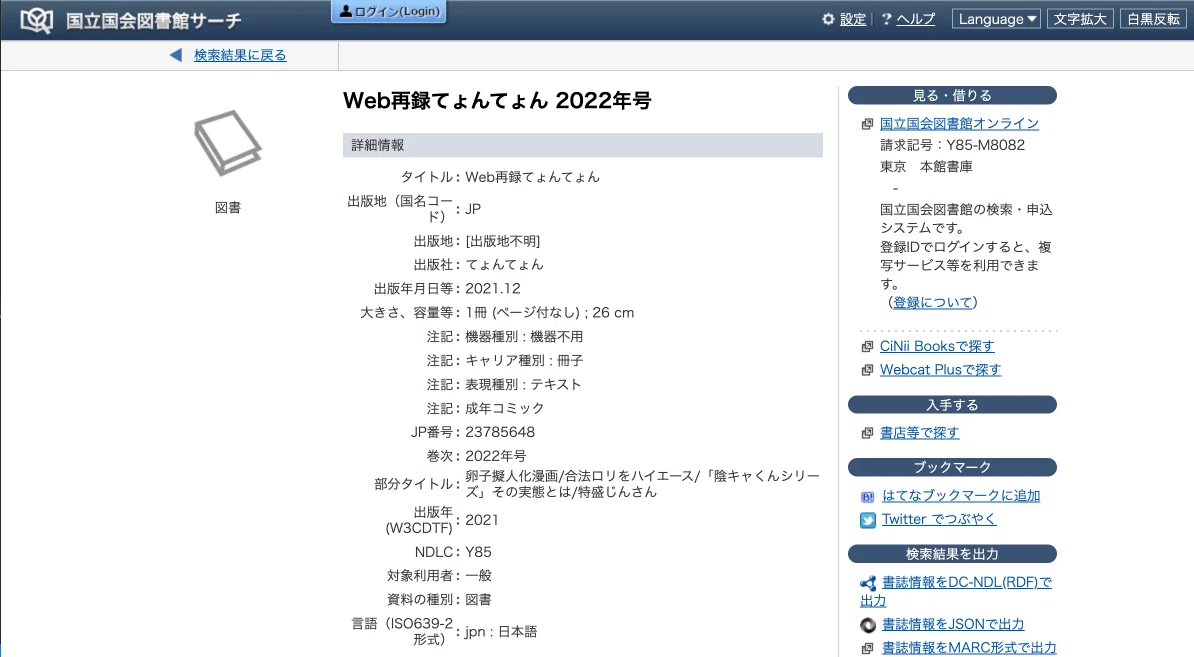
Task: Click 書誌情報をJSONで出力 link
Action: [x=953, y=624]
